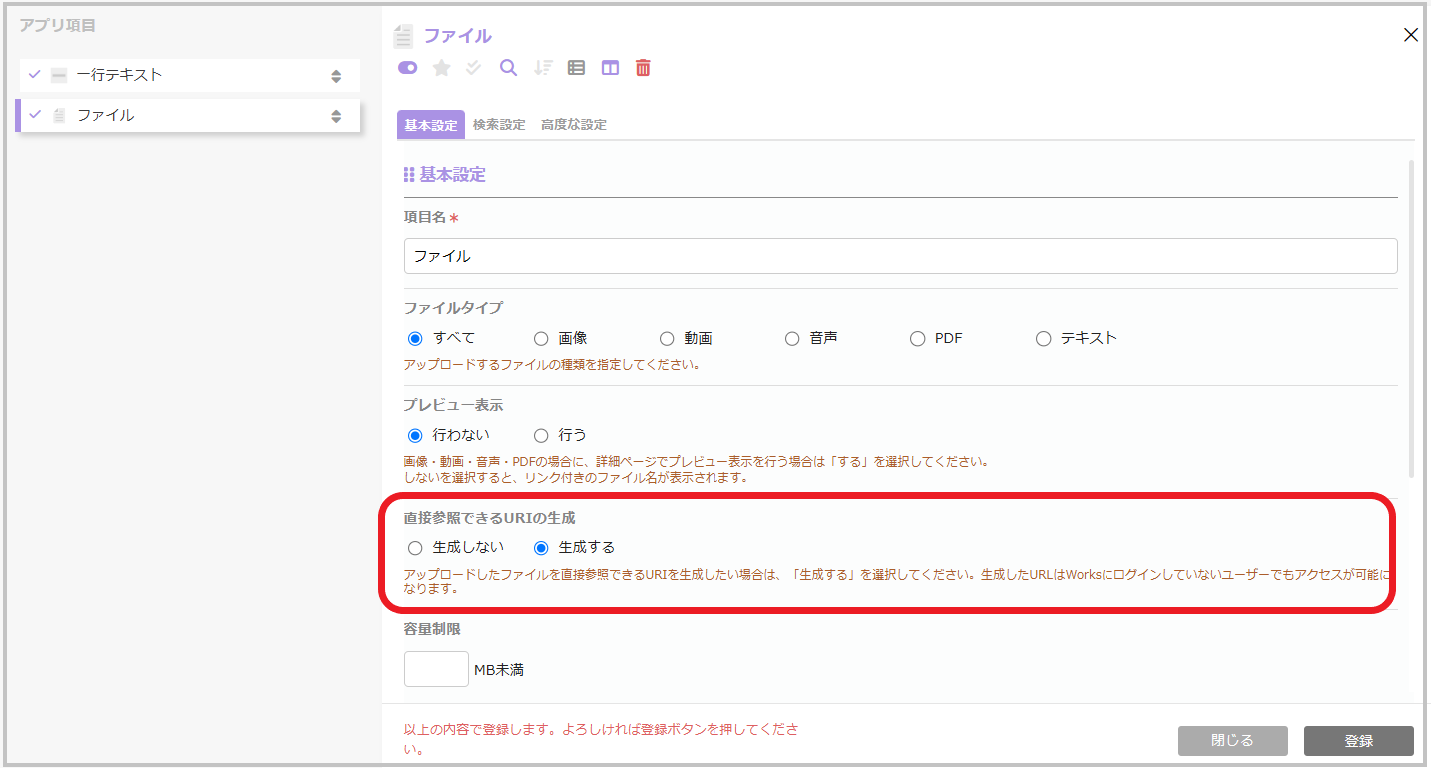1431x768 pixels.
Task: Click the red trash can delete icon
Action: (x=644, y=68)
